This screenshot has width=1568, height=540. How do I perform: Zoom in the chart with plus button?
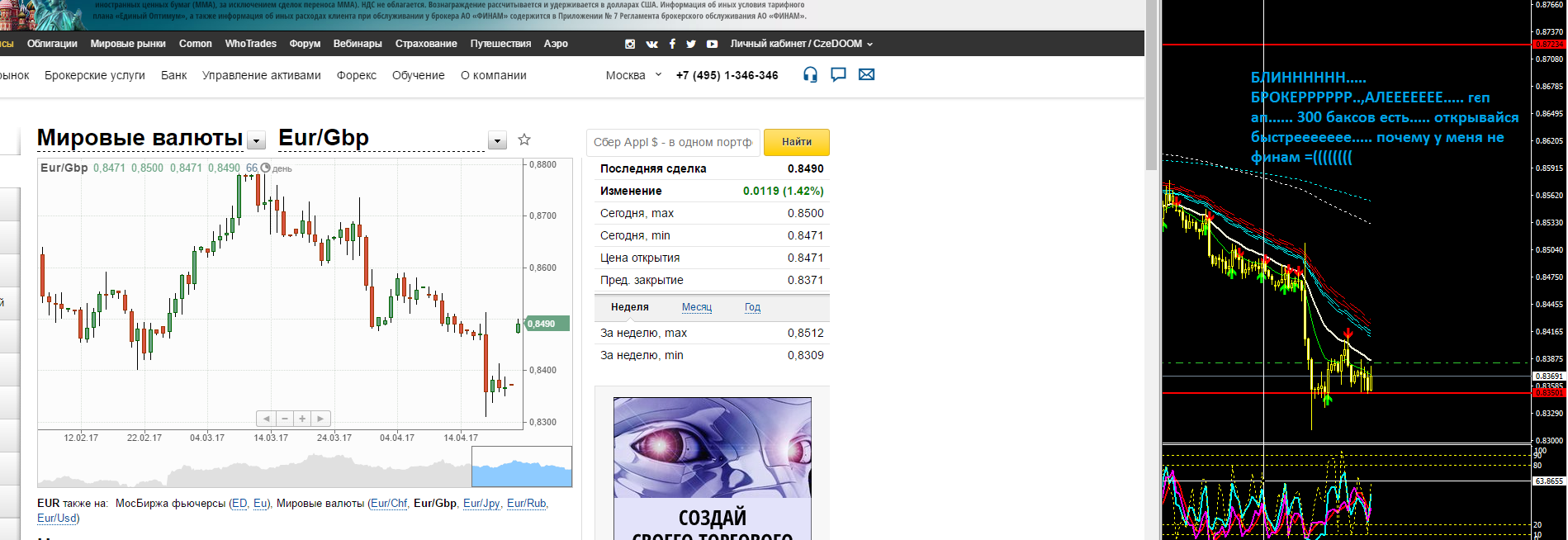[x=302, y=419]
